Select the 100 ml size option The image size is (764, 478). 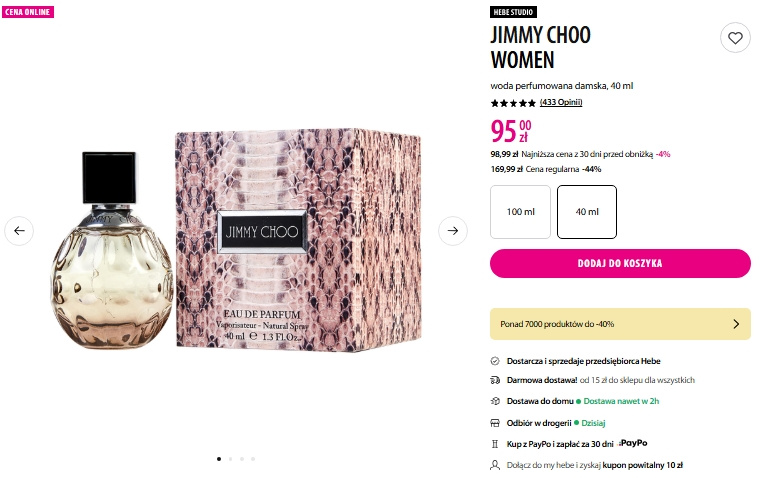520,212
